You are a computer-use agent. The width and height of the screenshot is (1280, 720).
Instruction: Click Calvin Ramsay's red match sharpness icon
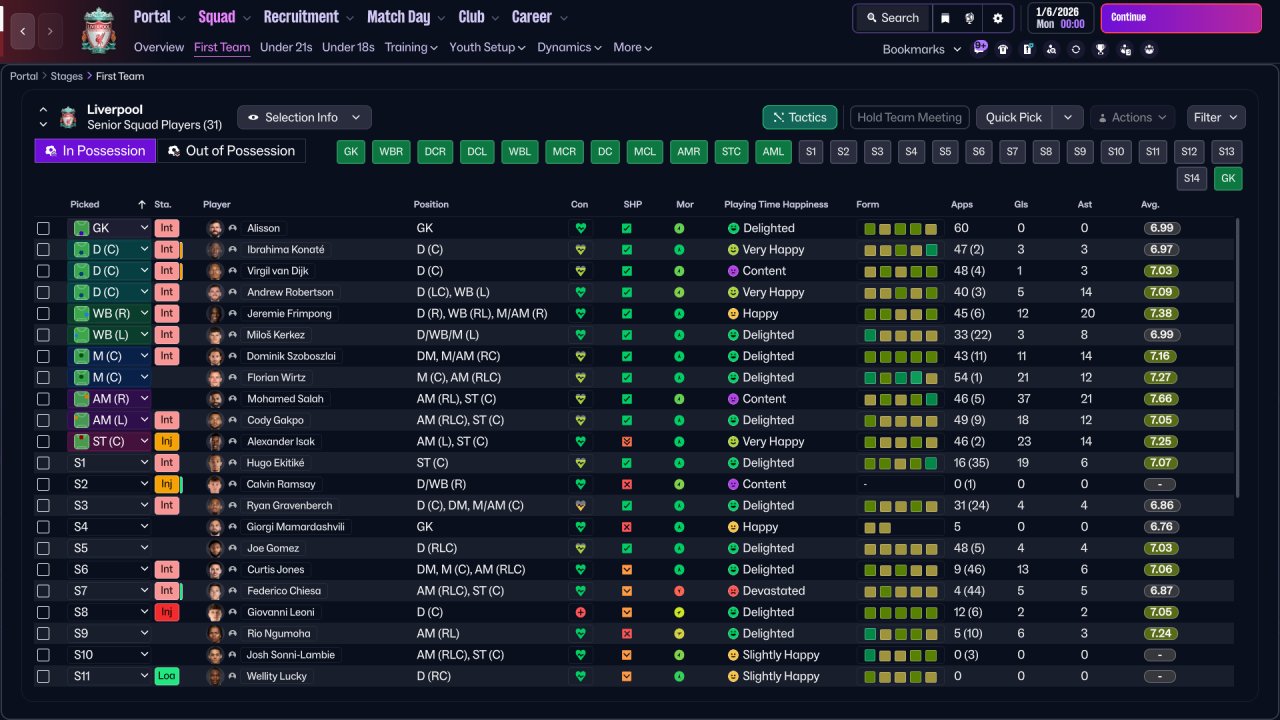tap(627, 484)
